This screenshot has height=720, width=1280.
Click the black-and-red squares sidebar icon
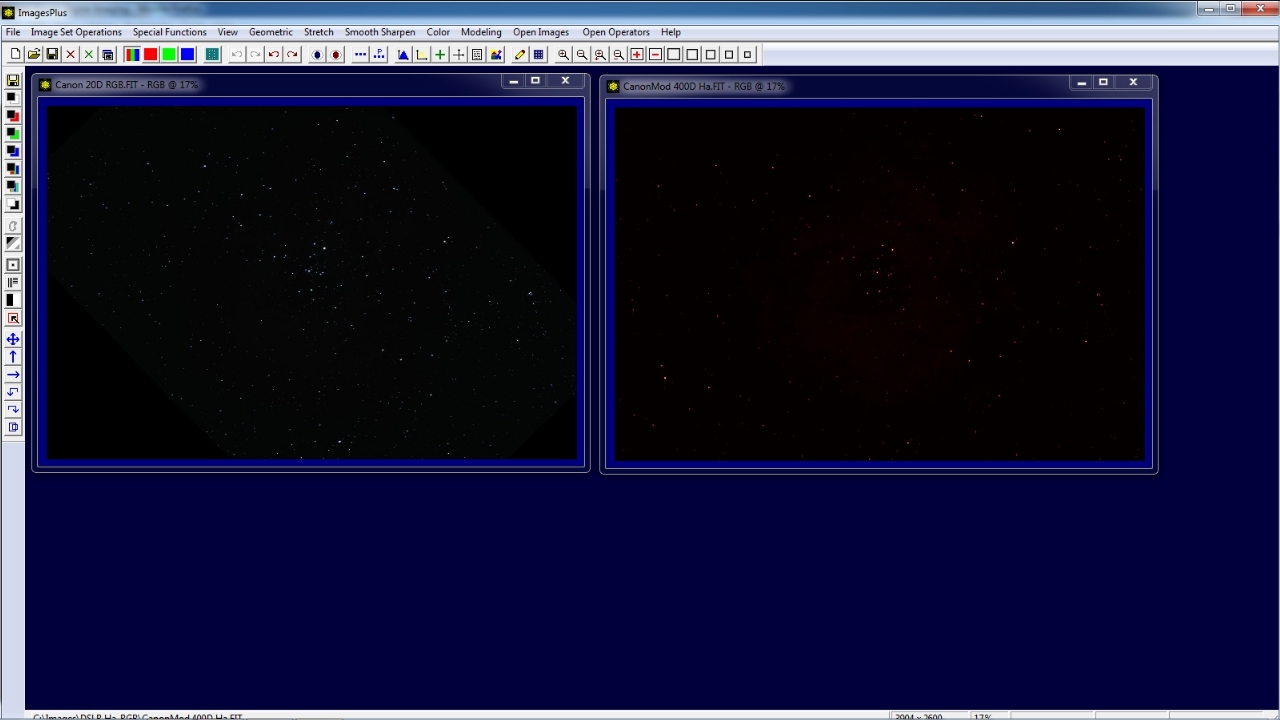[x=13, y=116]
